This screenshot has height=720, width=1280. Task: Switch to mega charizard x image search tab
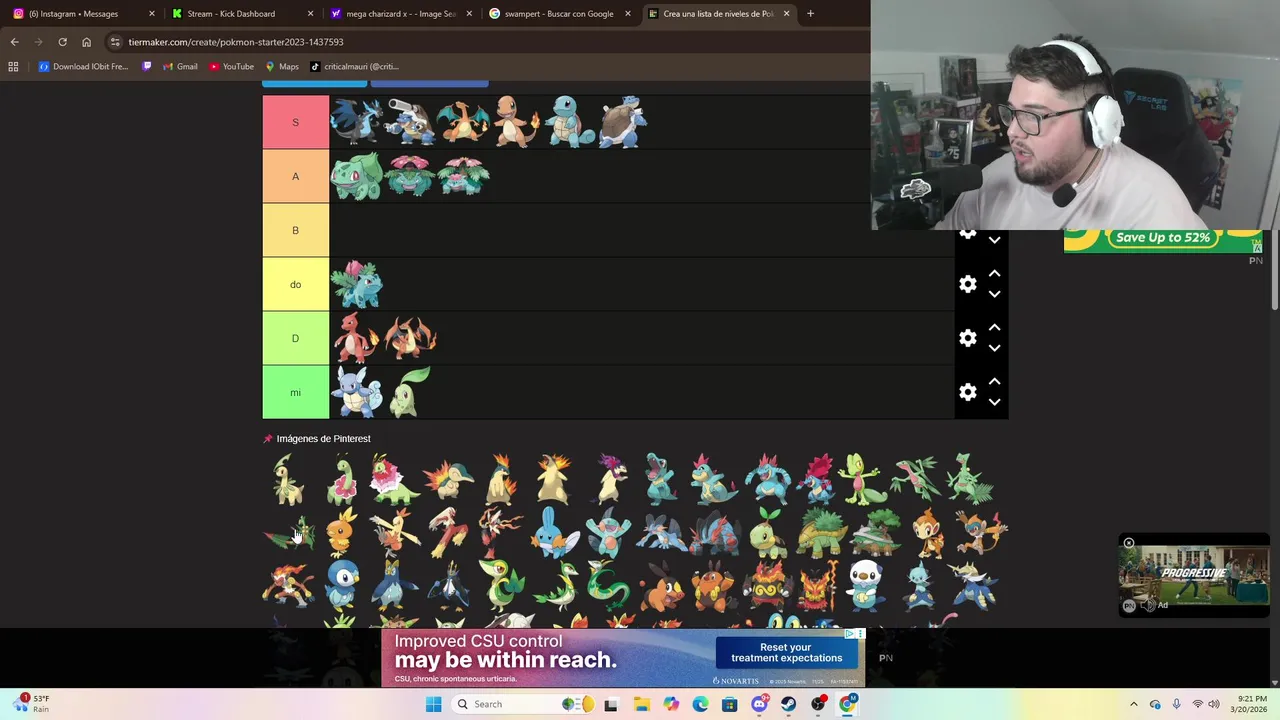[x=400, y=14]
